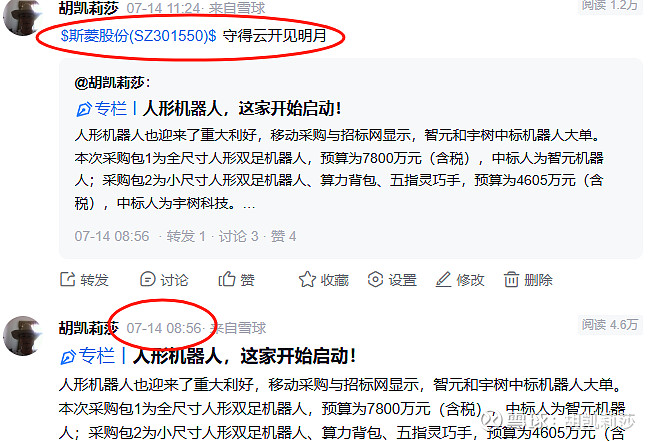Viewport: 654px width, 441px height.
Task: Like the post with thumbs-up 赞
Action: (227, 279)
